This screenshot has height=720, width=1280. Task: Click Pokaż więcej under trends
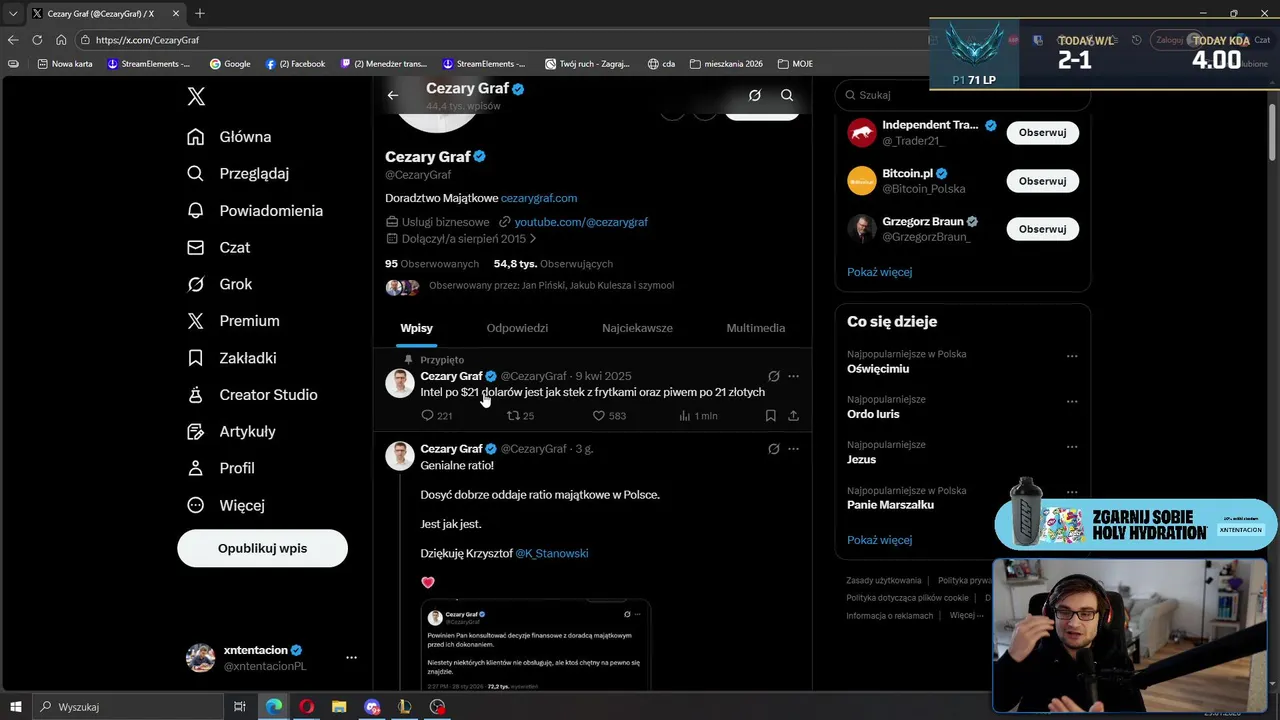[879, 540]
